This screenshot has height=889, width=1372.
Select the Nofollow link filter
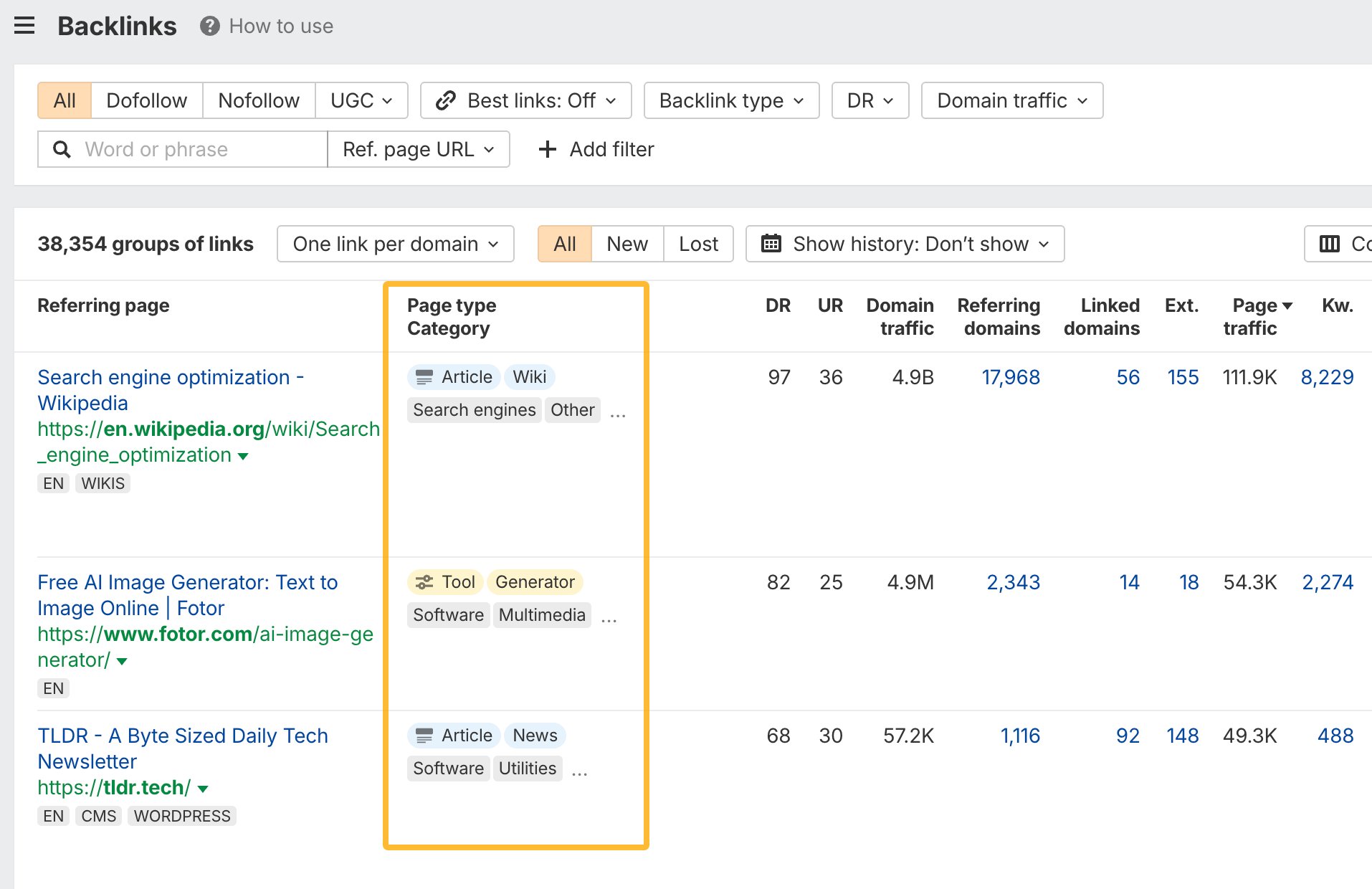tap(258, 100)
